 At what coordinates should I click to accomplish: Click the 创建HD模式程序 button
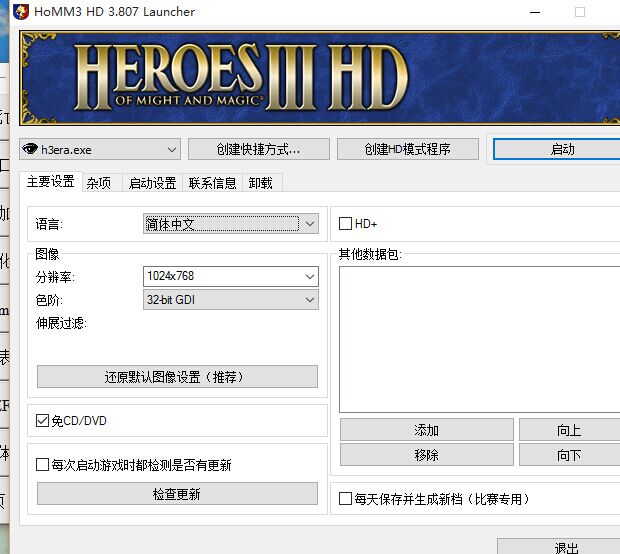tap(408, 149)
